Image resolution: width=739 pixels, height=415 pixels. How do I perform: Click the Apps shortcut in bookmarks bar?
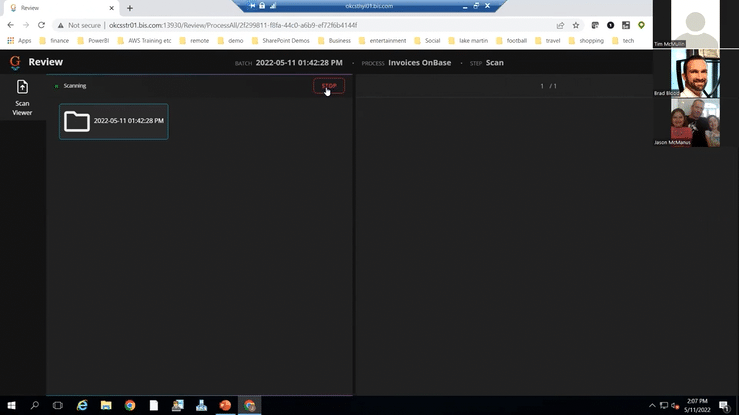coord(19,41)
